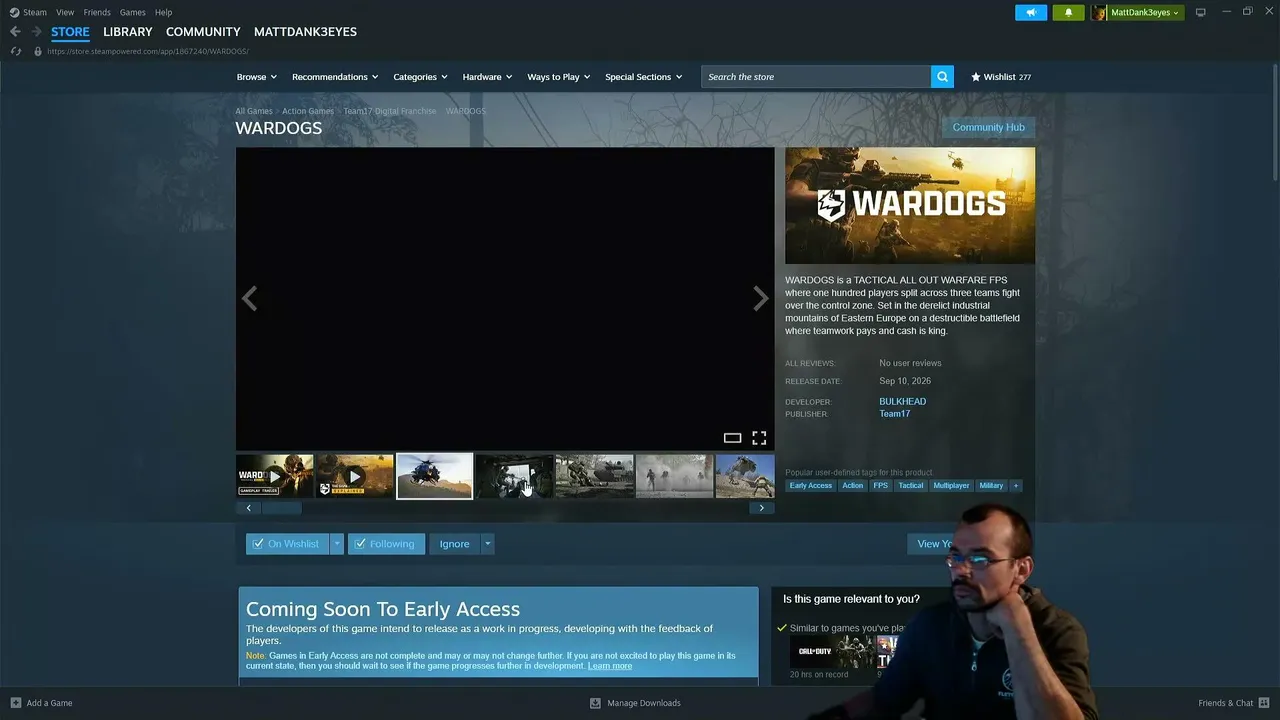1280x720 pixels.
Task: Toggle the Following checkbox
Action: 360,544
